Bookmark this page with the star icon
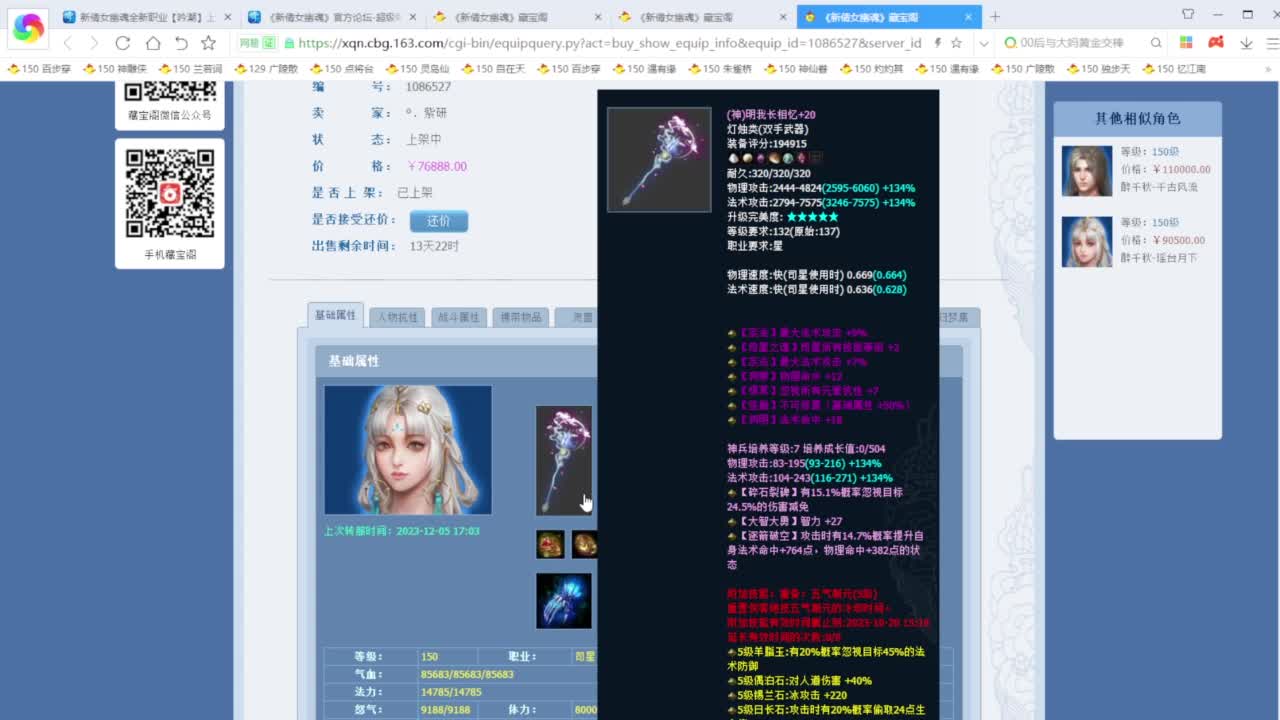This screenshot has height=720, width=1280. [x=208, y=43]
